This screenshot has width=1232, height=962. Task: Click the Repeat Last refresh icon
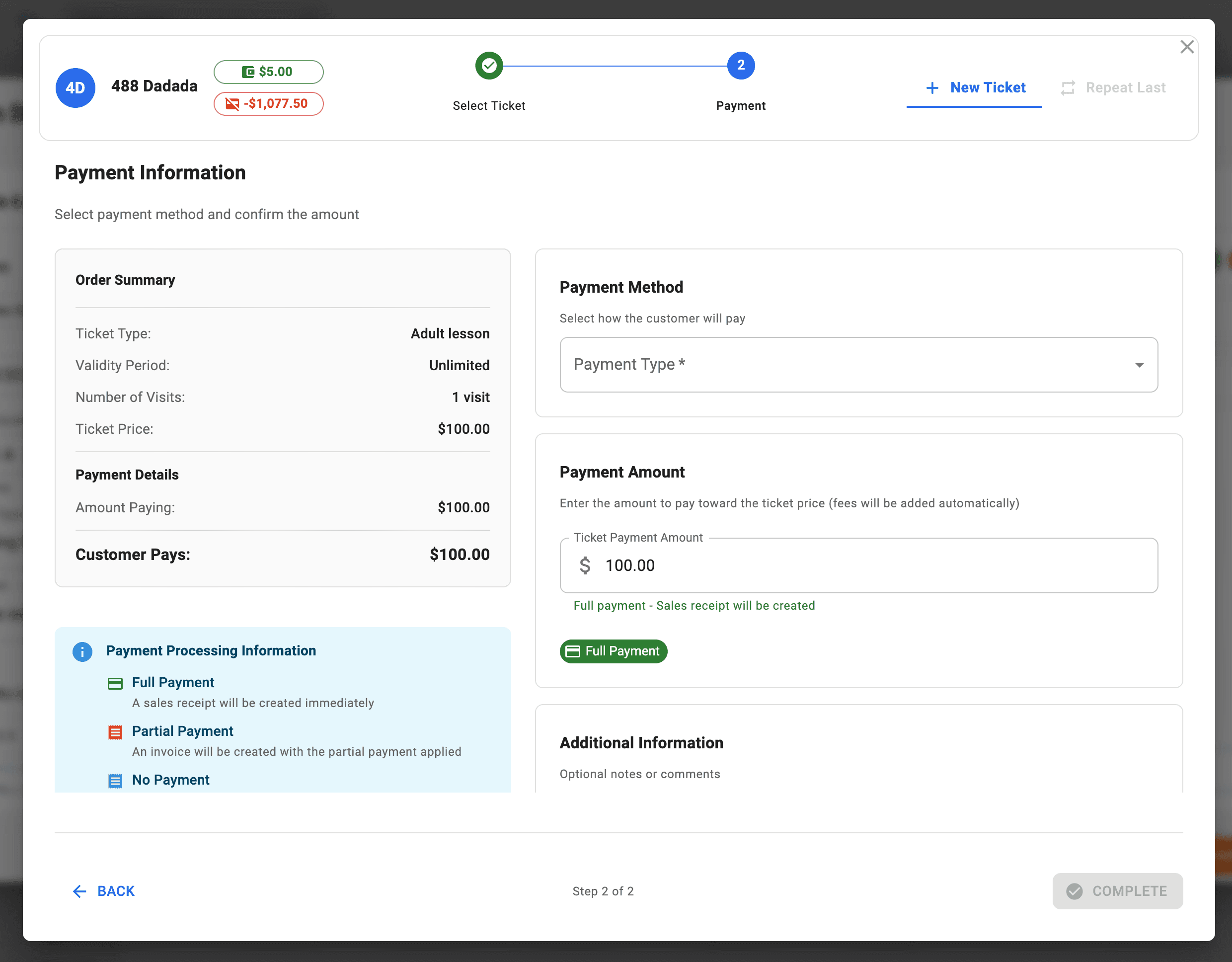(1068, 87)
